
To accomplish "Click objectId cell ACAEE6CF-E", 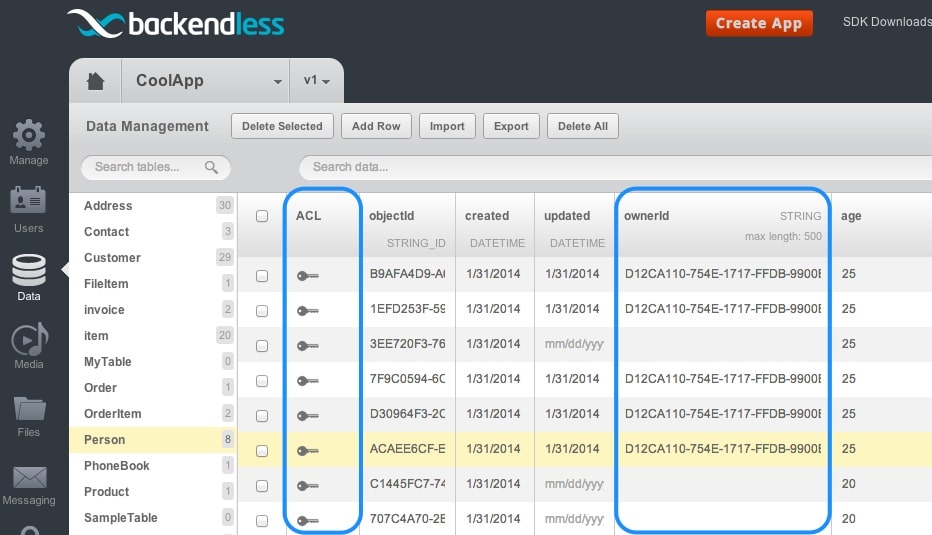I will tap(407, 449).
